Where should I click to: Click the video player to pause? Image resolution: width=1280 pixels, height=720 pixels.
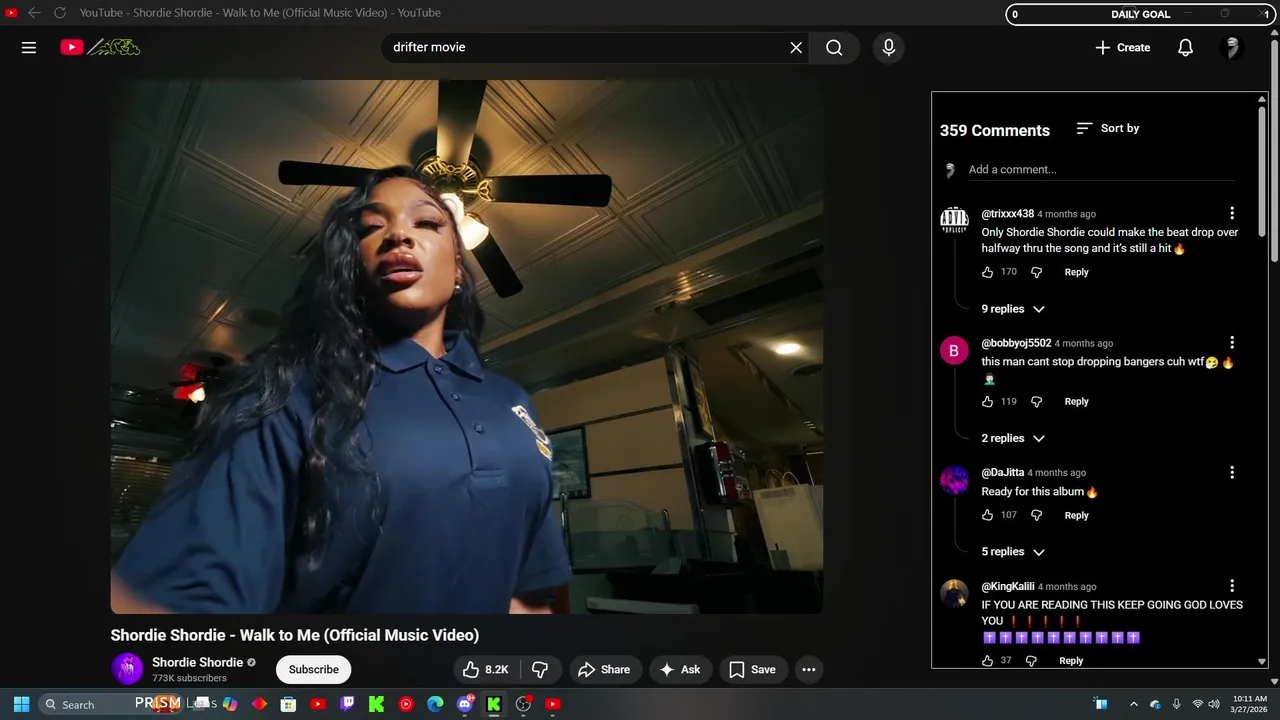pyautogui.click(x=467, y=347)
